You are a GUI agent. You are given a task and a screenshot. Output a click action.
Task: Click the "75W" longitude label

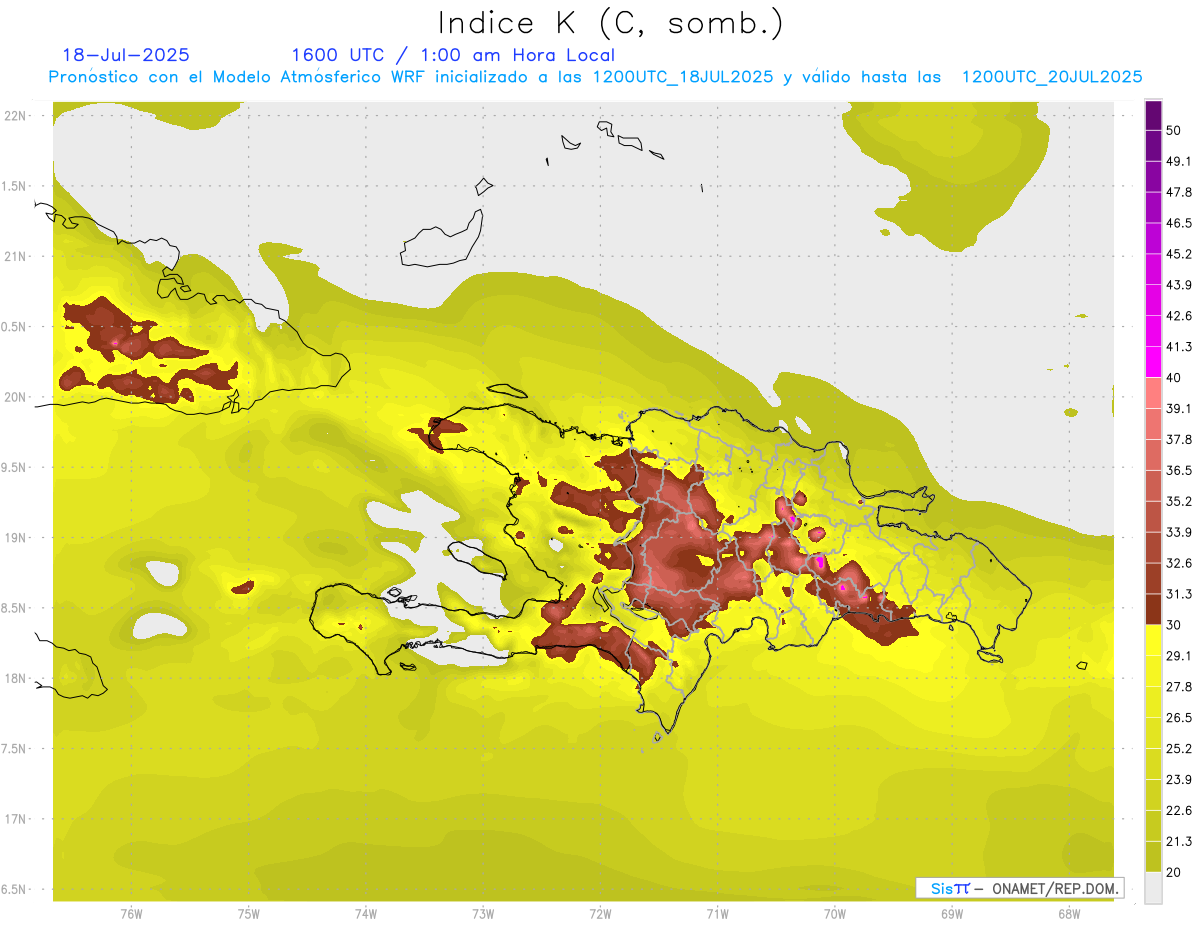pos(249,913)
